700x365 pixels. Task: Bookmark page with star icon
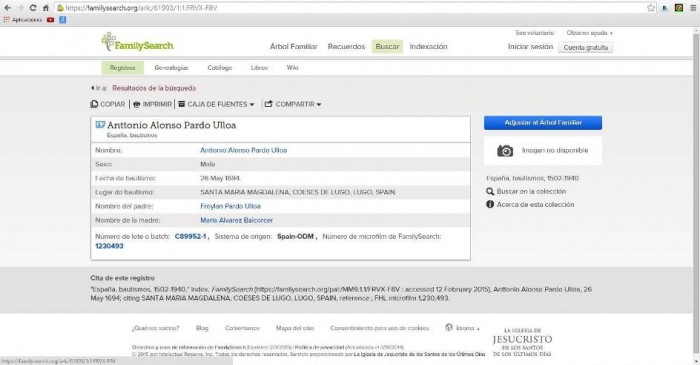point(651,8)
